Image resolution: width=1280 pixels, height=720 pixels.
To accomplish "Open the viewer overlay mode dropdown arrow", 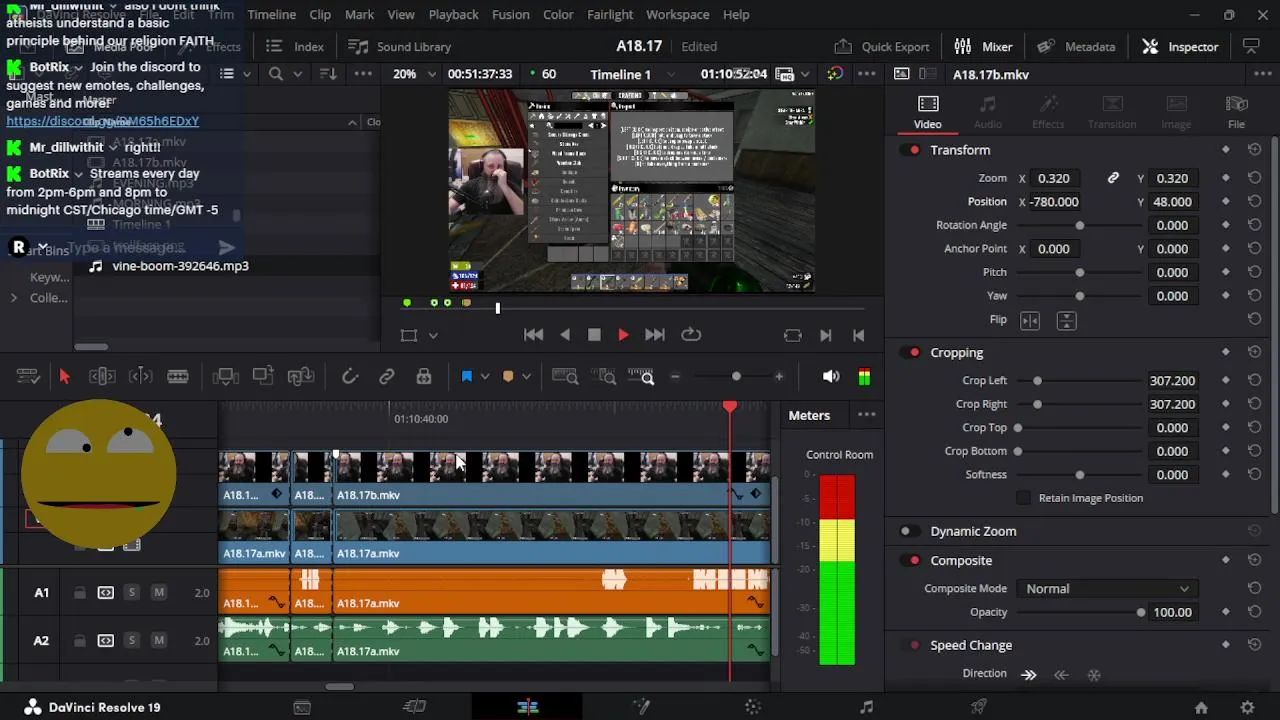I will click(433, 336).
